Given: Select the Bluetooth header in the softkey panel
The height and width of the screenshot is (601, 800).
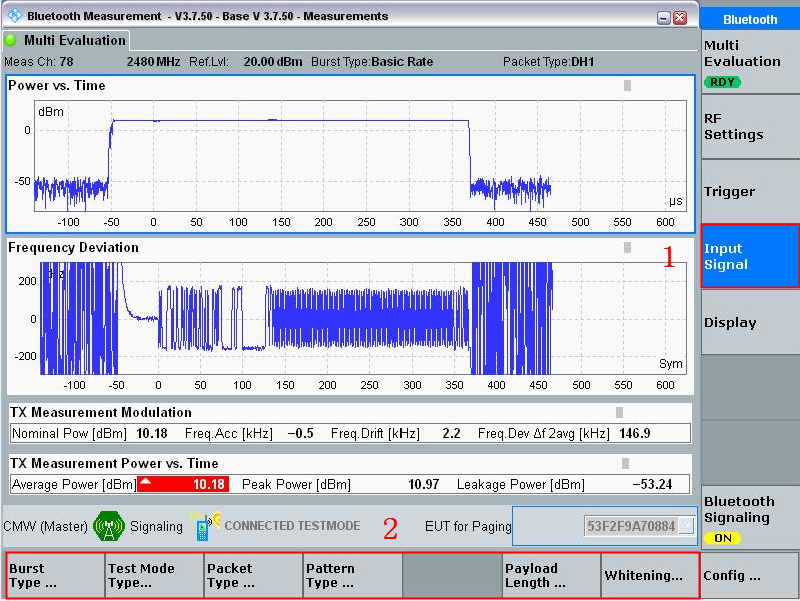Looking at the screenshot, I should point(750,19).
